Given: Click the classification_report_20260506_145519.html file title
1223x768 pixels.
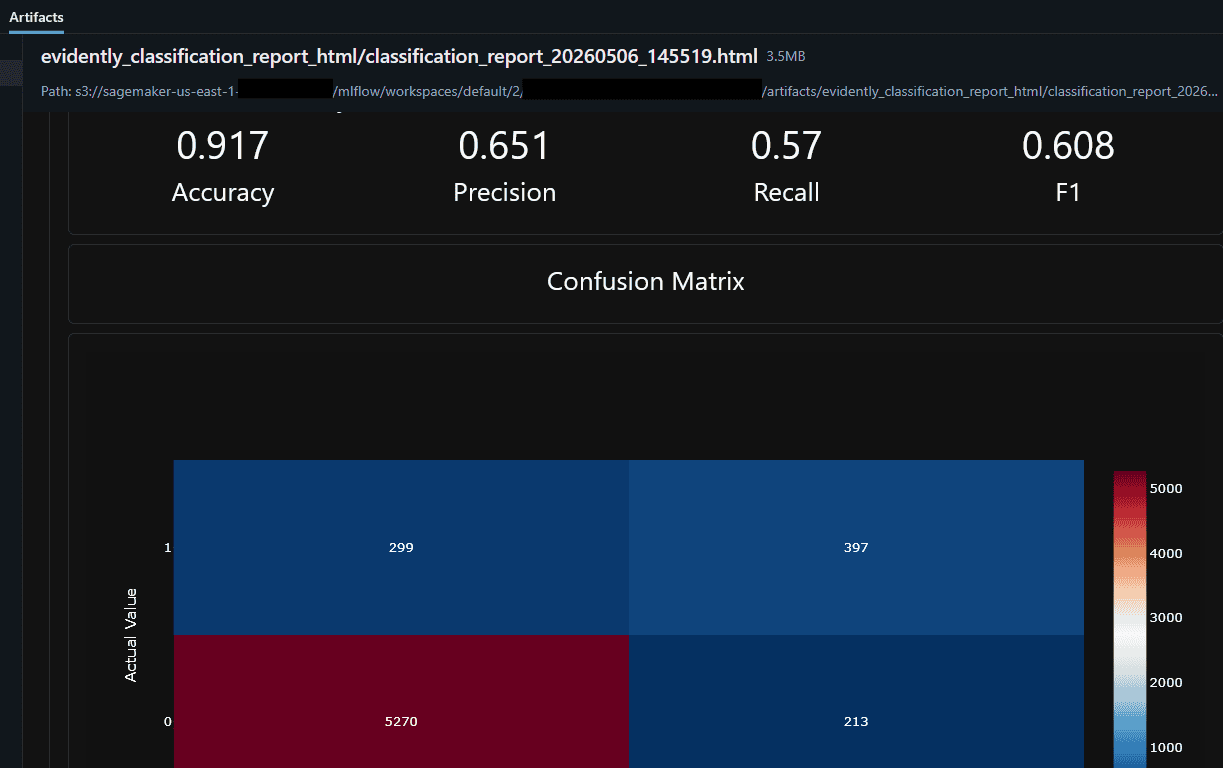Looking at the screenshot, I should (x=400, y=56).
